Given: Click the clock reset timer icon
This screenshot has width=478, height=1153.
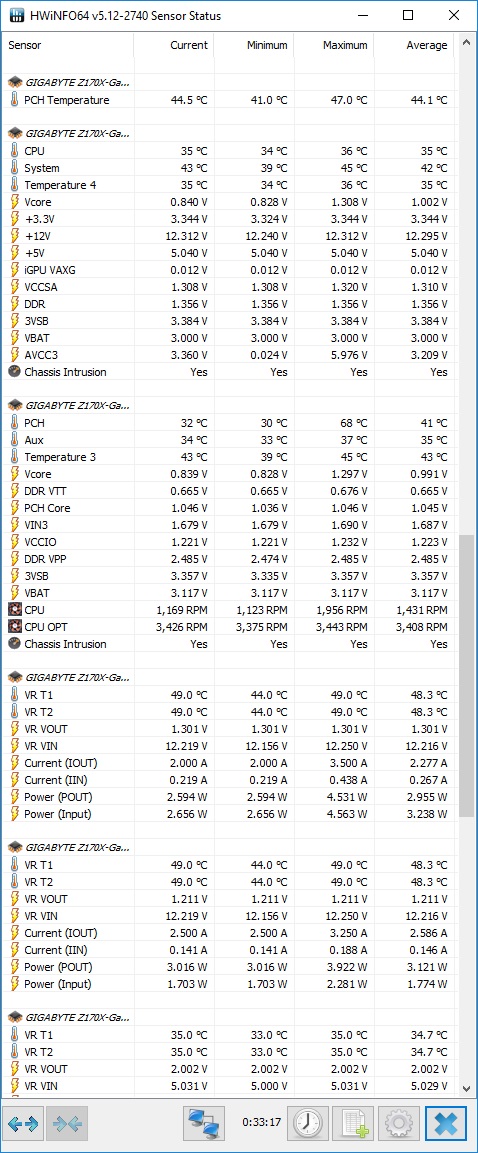Looking at the screenshot, I should (x=307, y=1124).
